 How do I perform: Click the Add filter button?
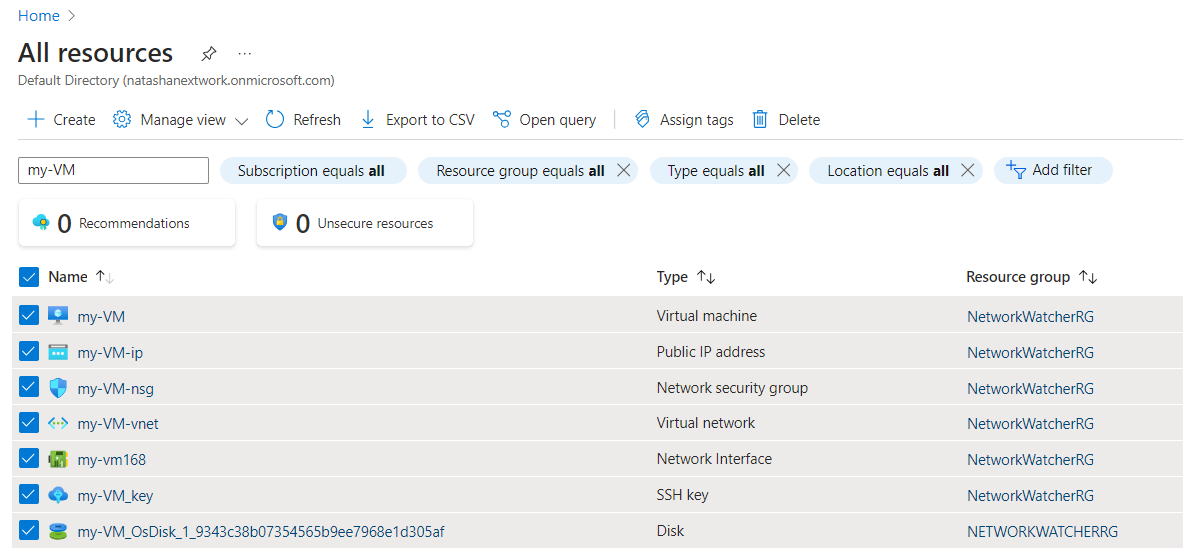[1052, 170]
